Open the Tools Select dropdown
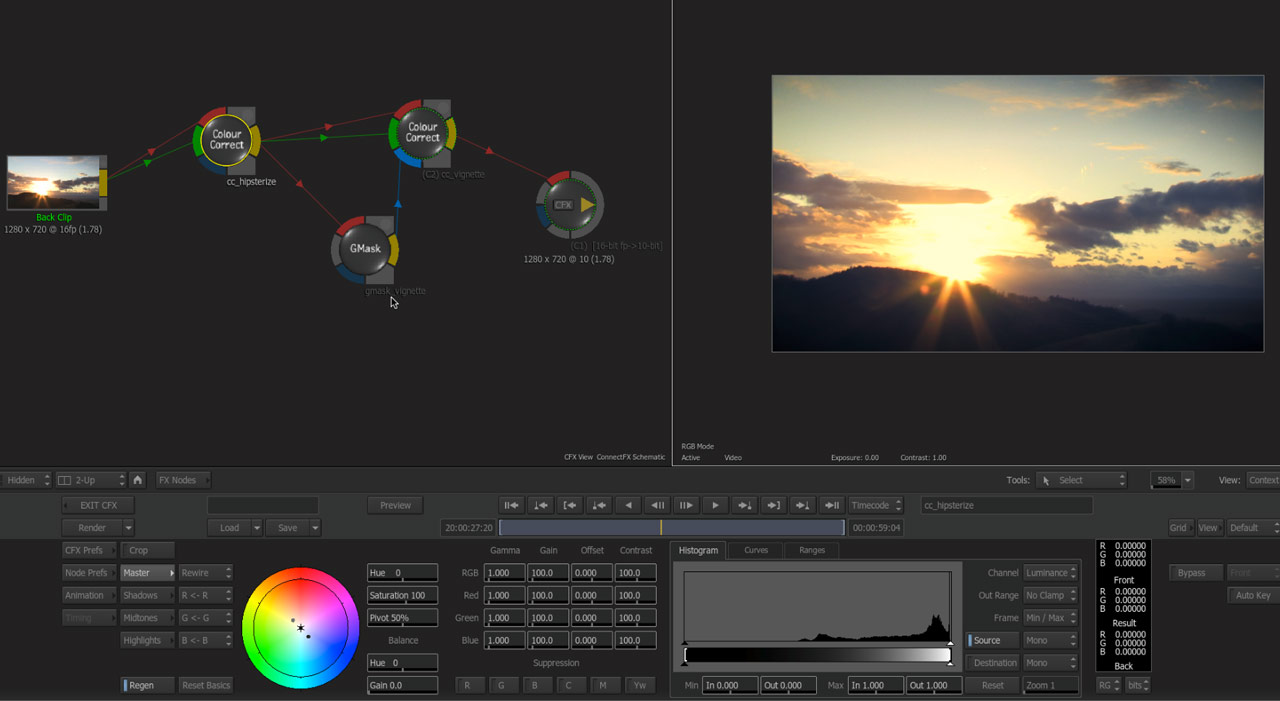Screen dimensions: 1280x701 1081,480
